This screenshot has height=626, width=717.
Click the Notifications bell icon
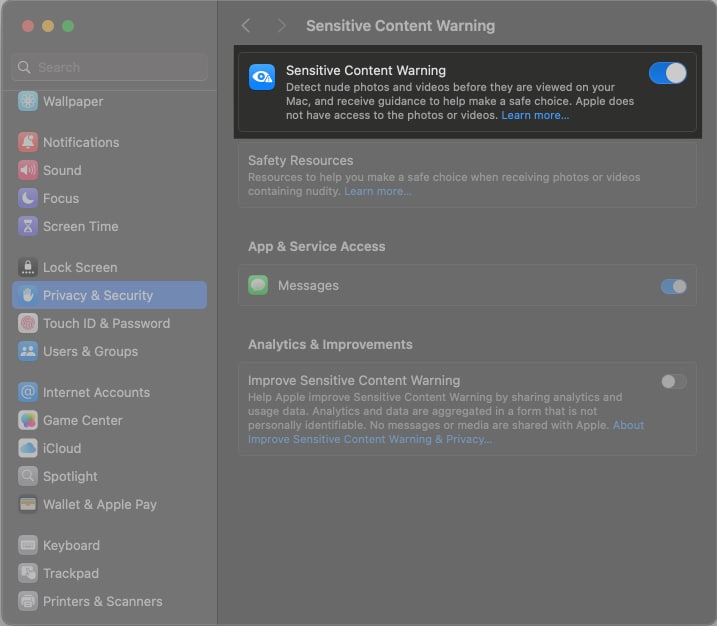[x=28, y=142]
